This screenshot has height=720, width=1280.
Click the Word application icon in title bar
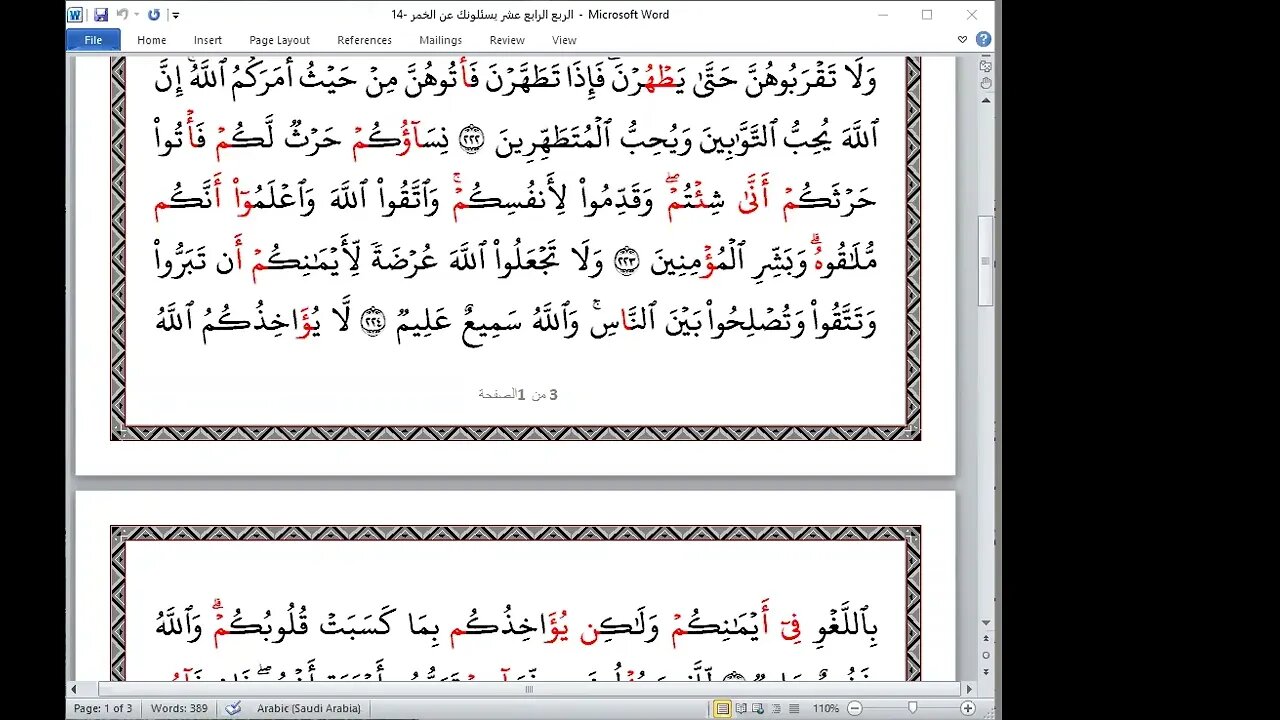[x=76, y=15]
